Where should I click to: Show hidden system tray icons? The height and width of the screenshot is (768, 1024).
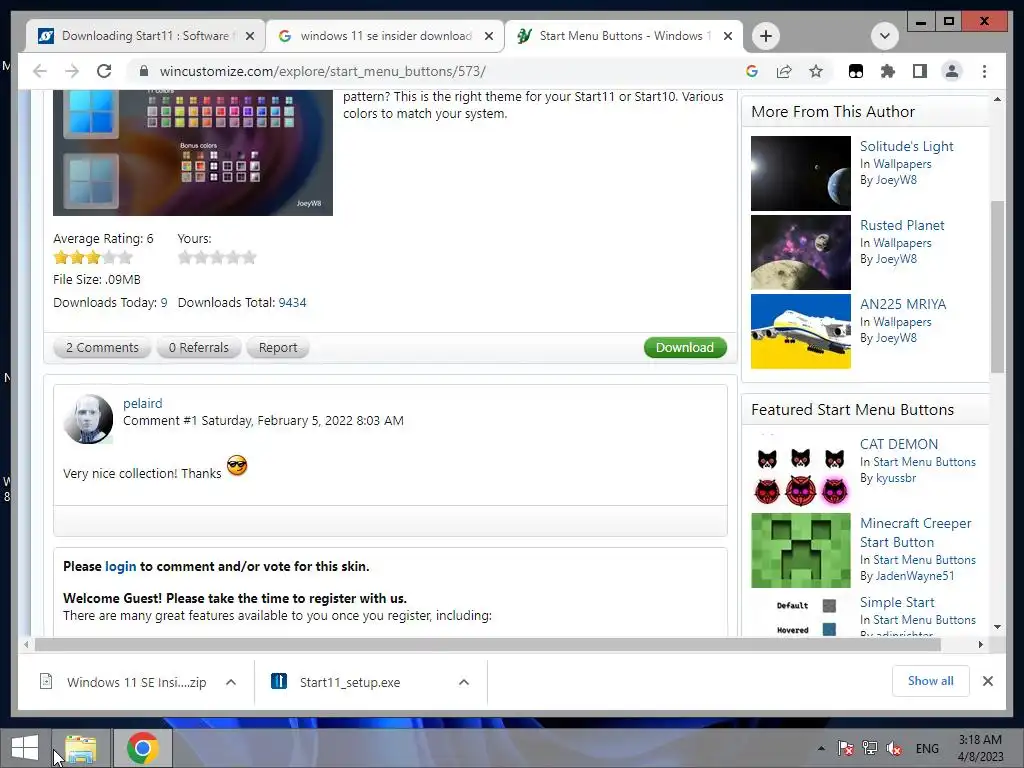coord(821,748)
